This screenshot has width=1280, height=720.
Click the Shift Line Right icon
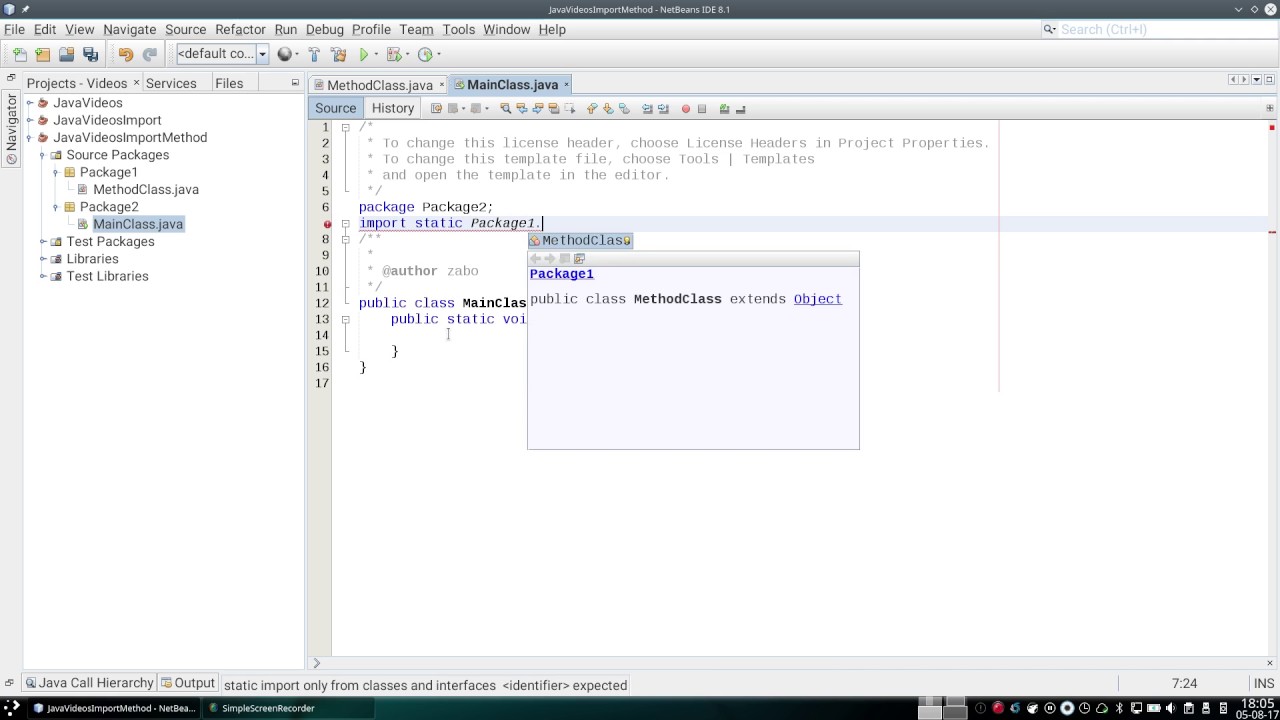[663, 108]
